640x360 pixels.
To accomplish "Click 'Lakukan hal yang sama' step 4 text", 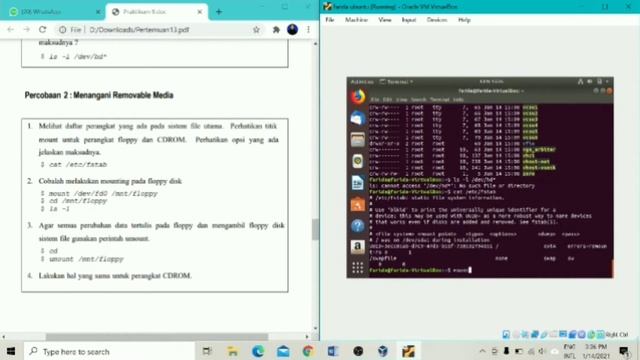I will (x=115, y=276).
